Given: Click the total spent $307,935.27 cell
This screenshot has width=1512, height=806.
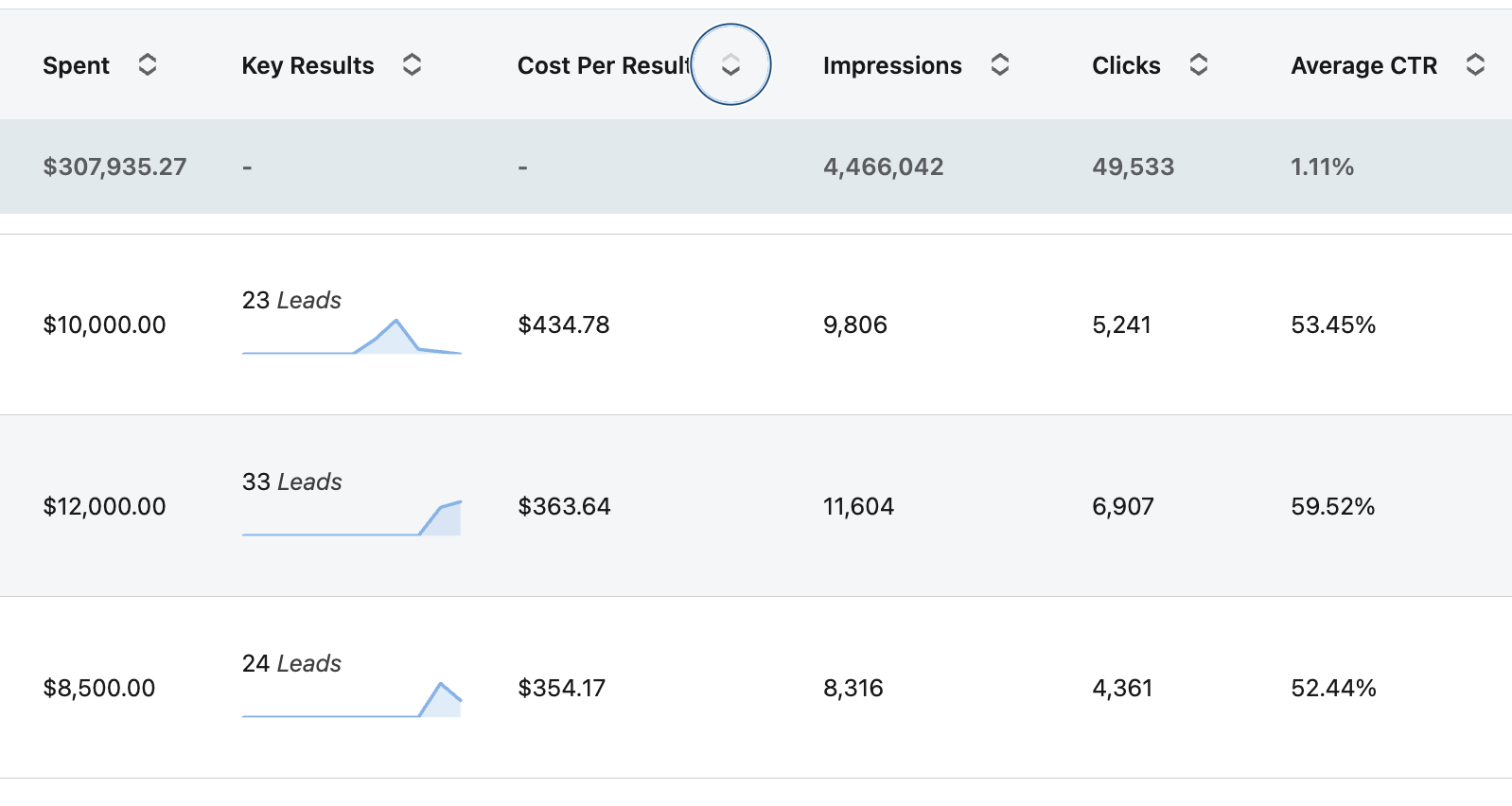Looking at the screenshot, I should click(x=114, y=167).
